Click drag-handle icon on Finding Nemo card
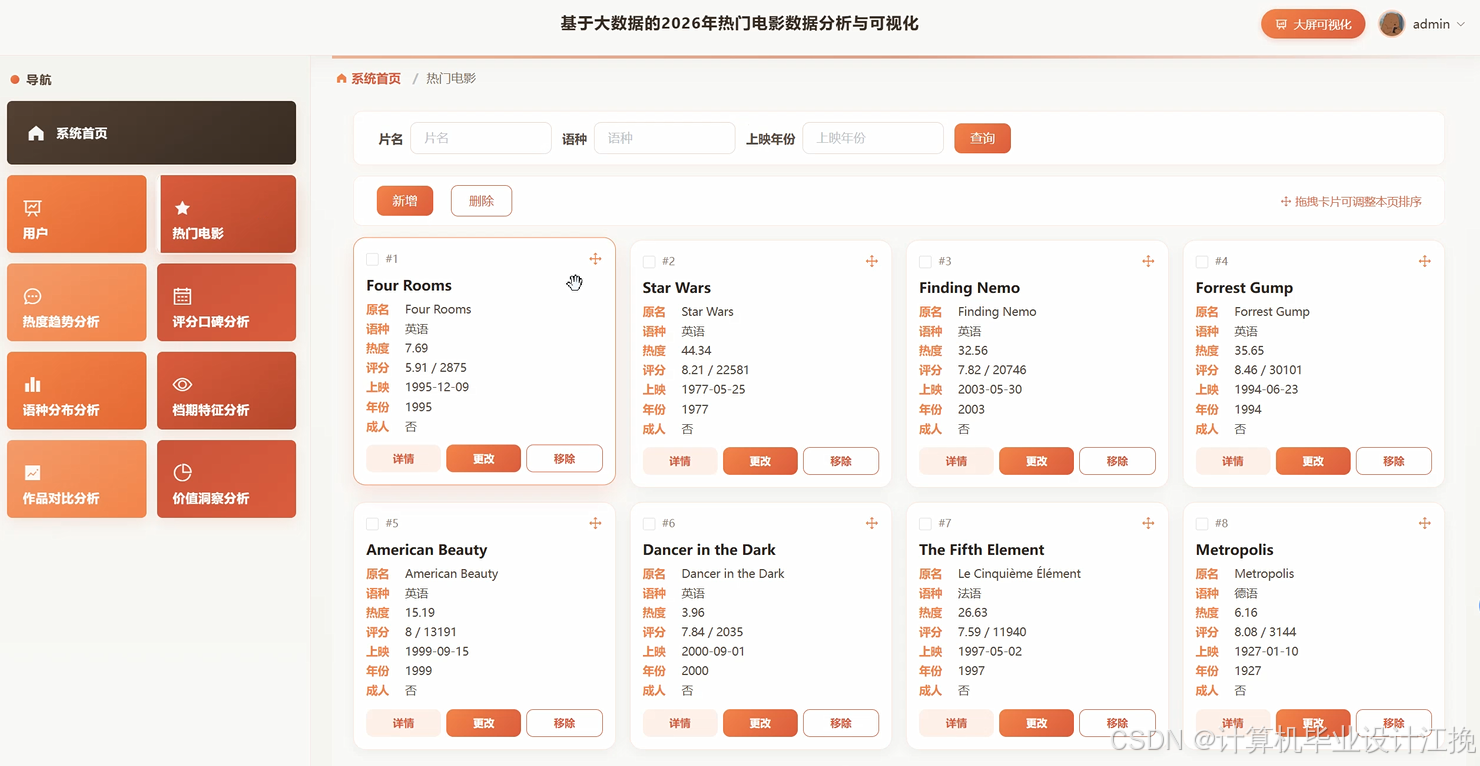The image size is (1480, 766). click(1148, 261)
